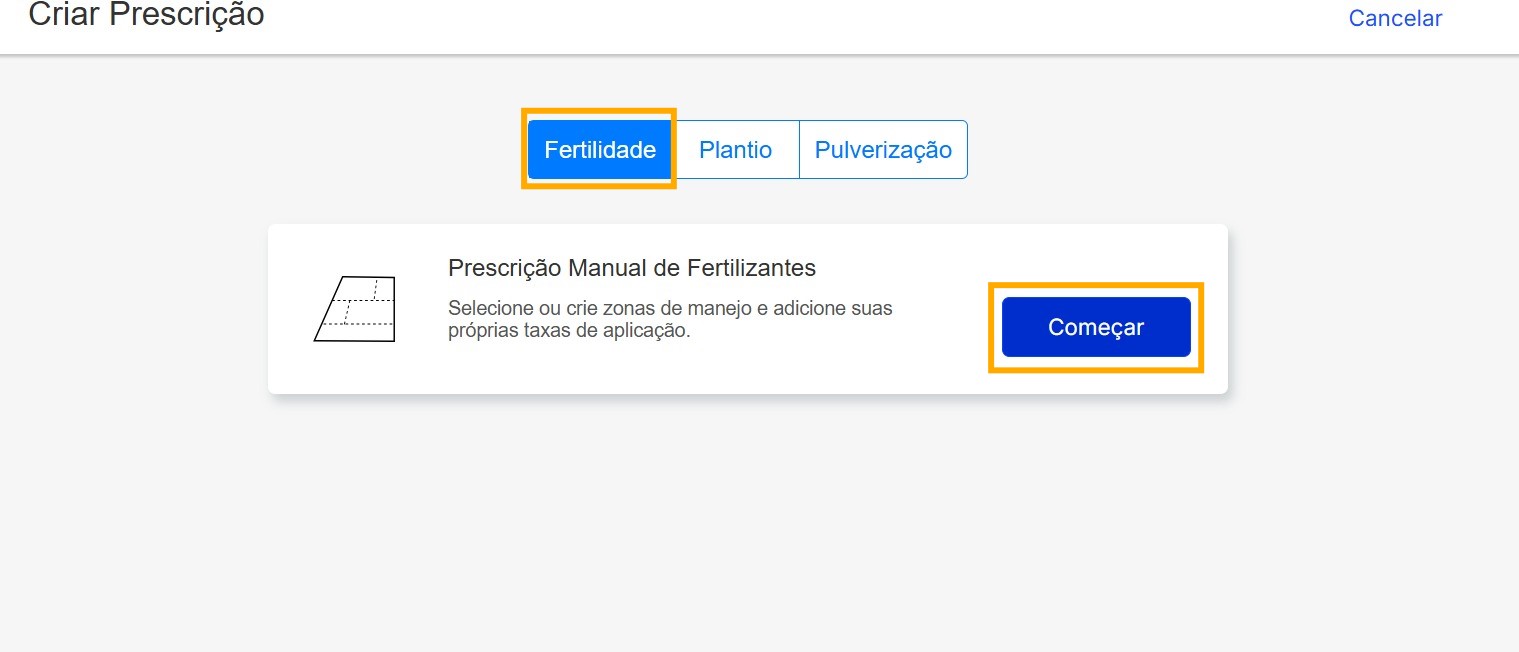Cancel prescription creation via Cancelar link
1519x652 pixels.
click(1395, 17)
